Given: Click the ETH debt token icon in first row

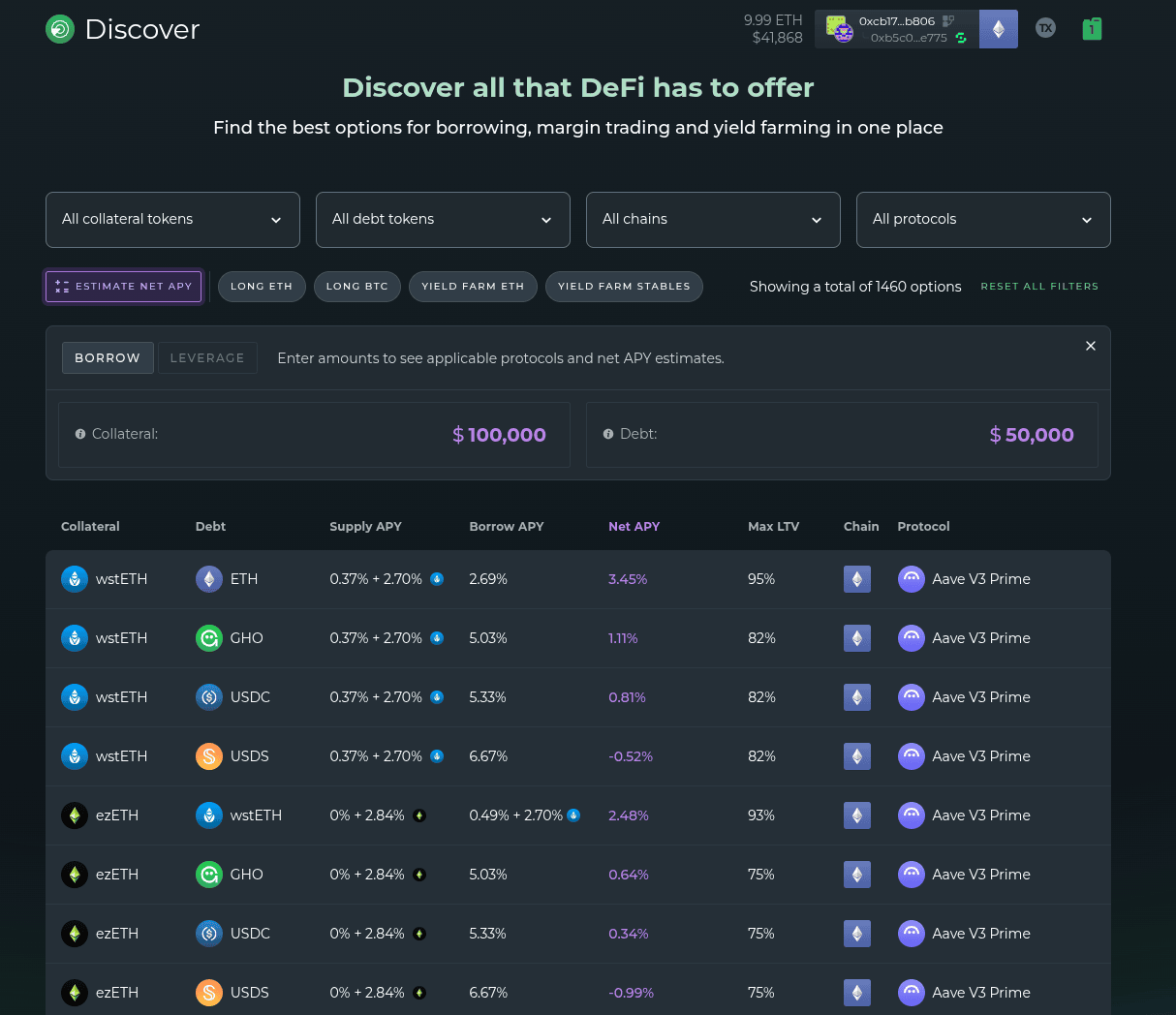Looking at the screenshot, I should click(209, 579).
